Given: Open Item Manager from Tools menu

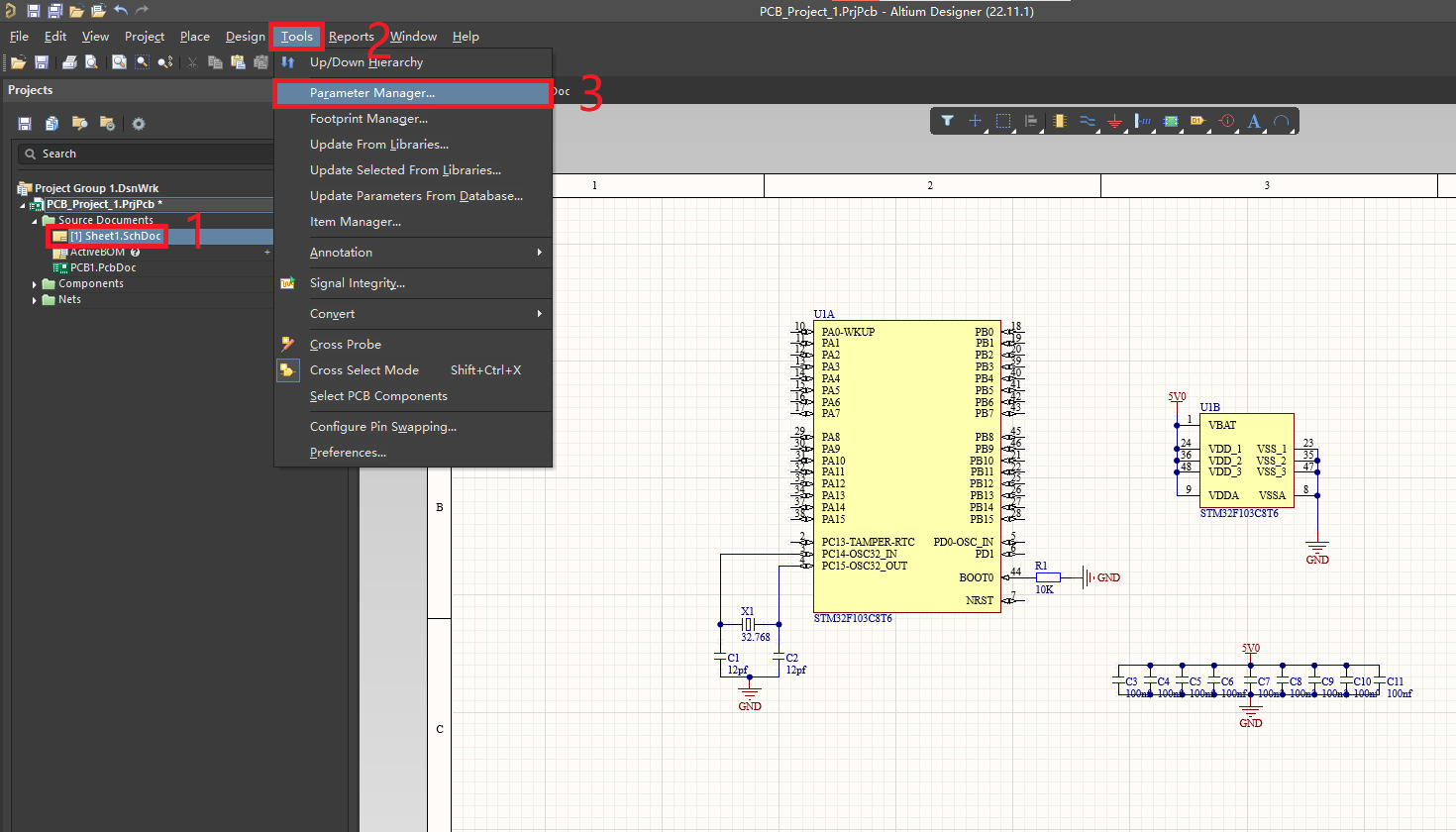Looking at the screenshot, I should pyautogui.click(x=413, y=222).
